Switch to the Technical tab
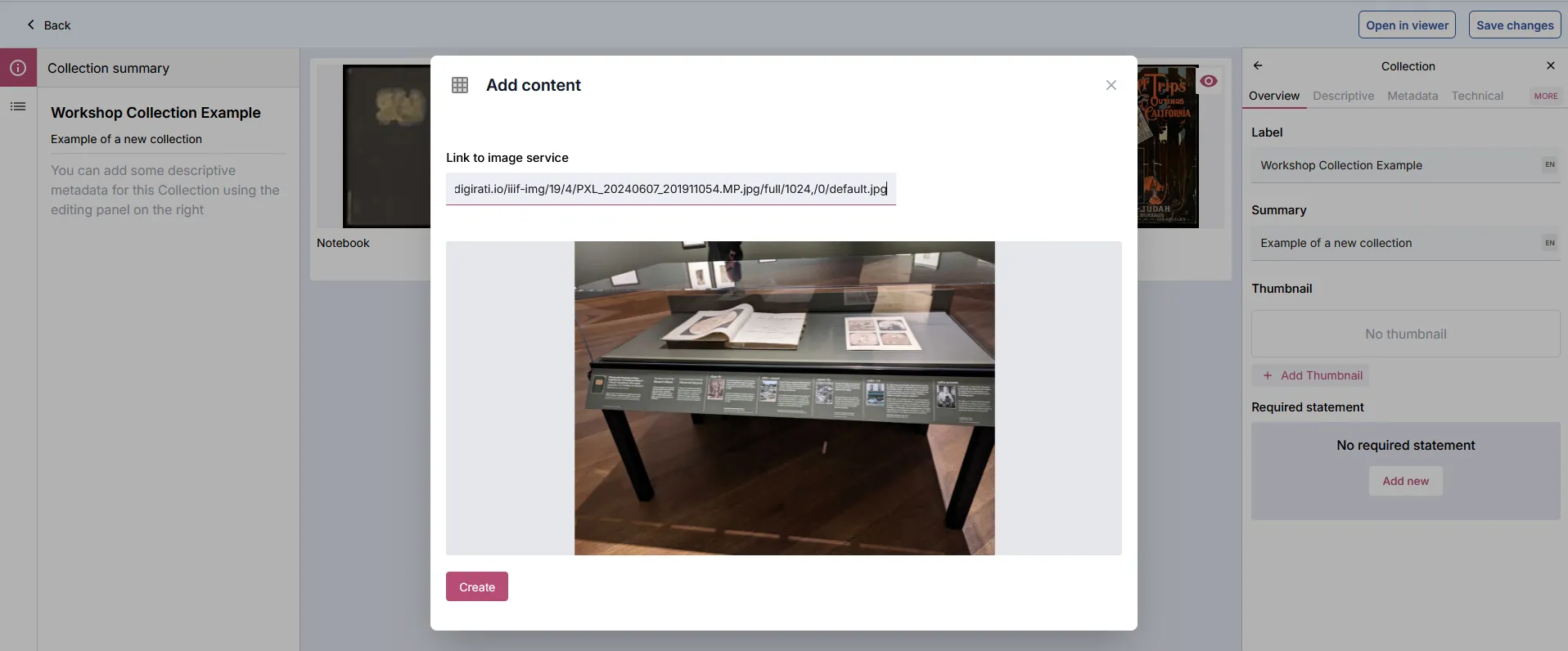The height and width of the screenshot is (651, 1568). [1476, 96]
